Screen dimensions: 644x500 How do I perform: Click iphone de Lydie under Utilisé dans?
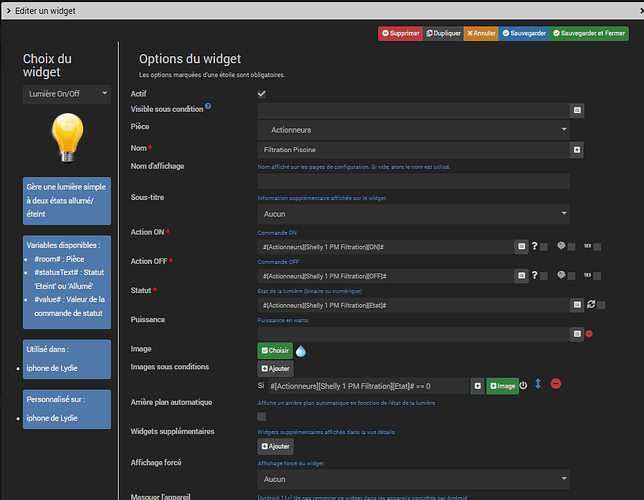(52, 368)
